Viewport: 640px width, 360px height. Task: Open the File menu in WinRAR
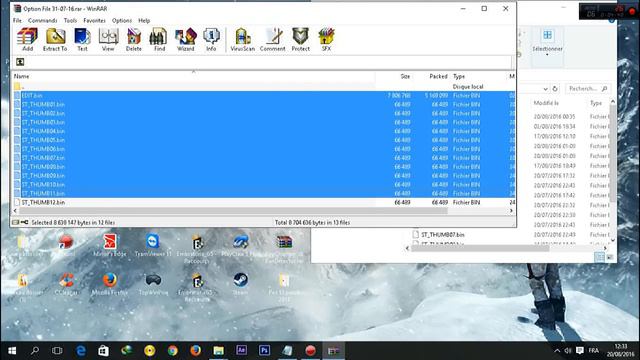coord(17,20)
